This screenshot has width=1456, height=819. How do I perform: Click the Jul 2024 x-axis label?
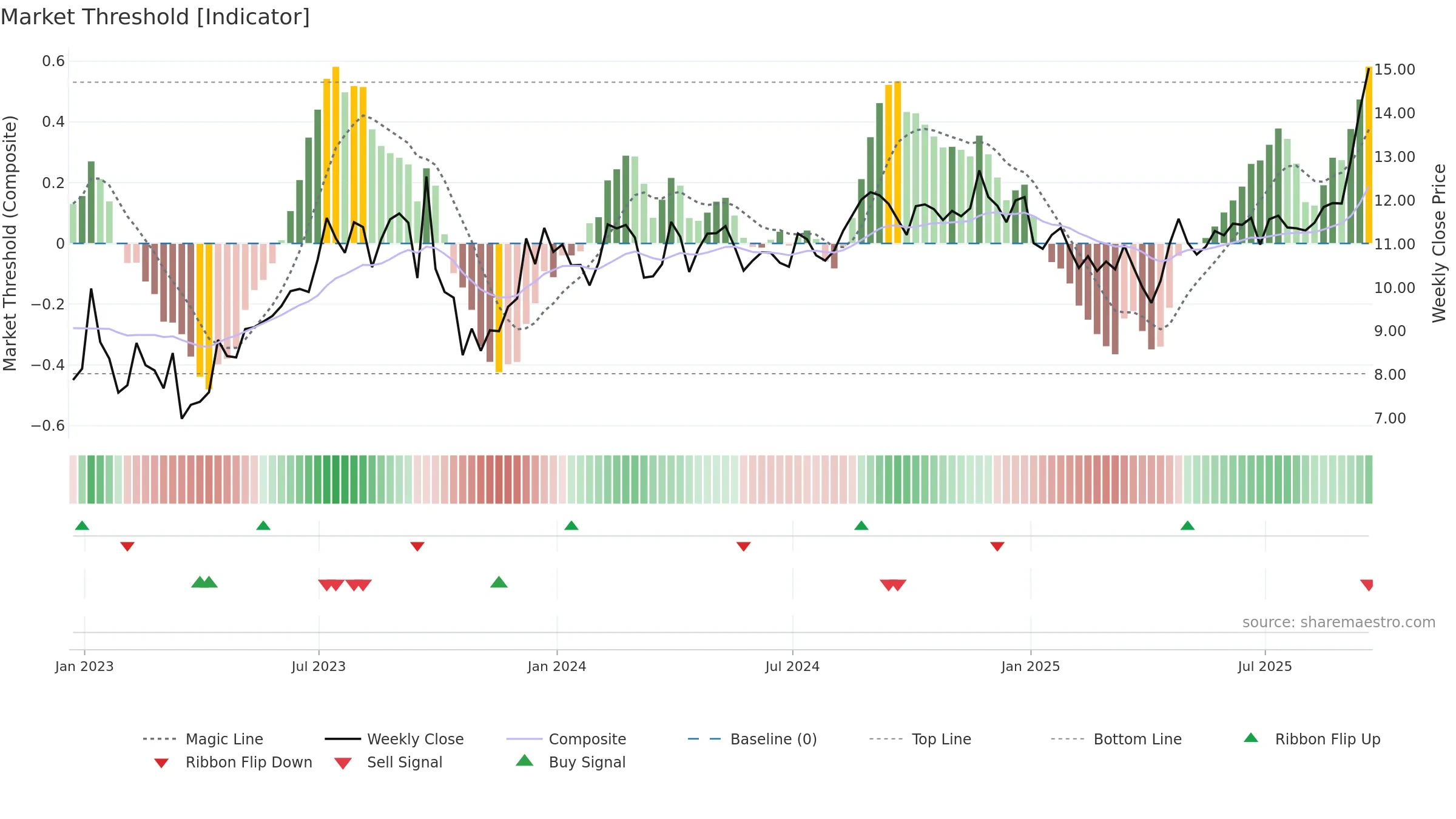click(x=792, y=666)
